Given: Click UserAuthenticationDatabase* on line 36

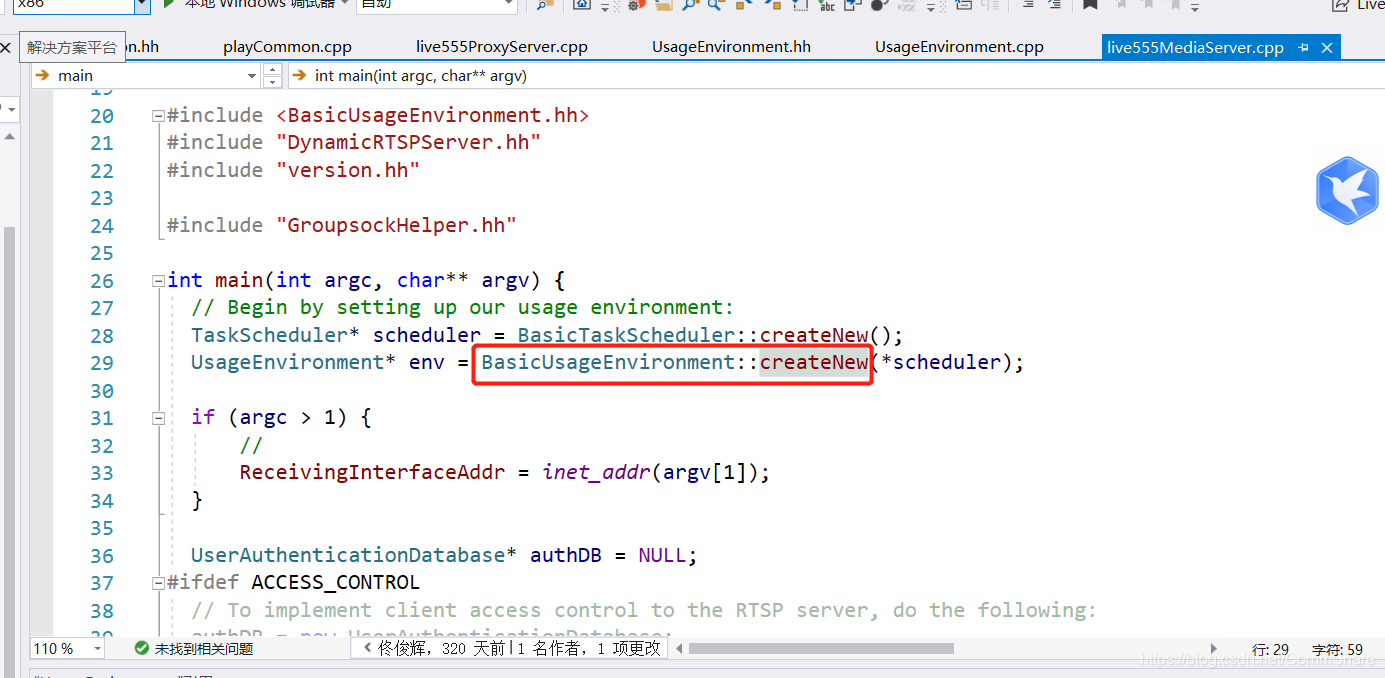Looking at the screenshot, I should [x=354, y=555].
